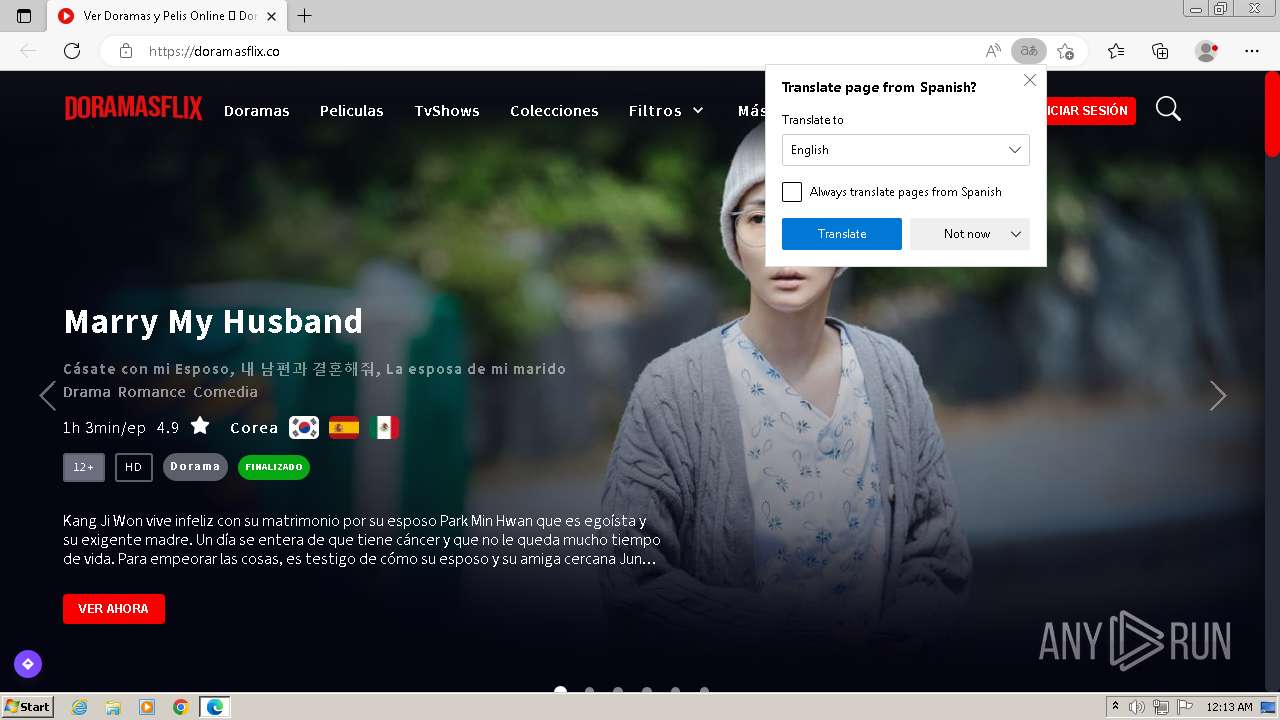The width and height of the screenshot is (1280, 720).
Task: Close the Ver Doramas y Pelis tab
Action: (271, 16)
